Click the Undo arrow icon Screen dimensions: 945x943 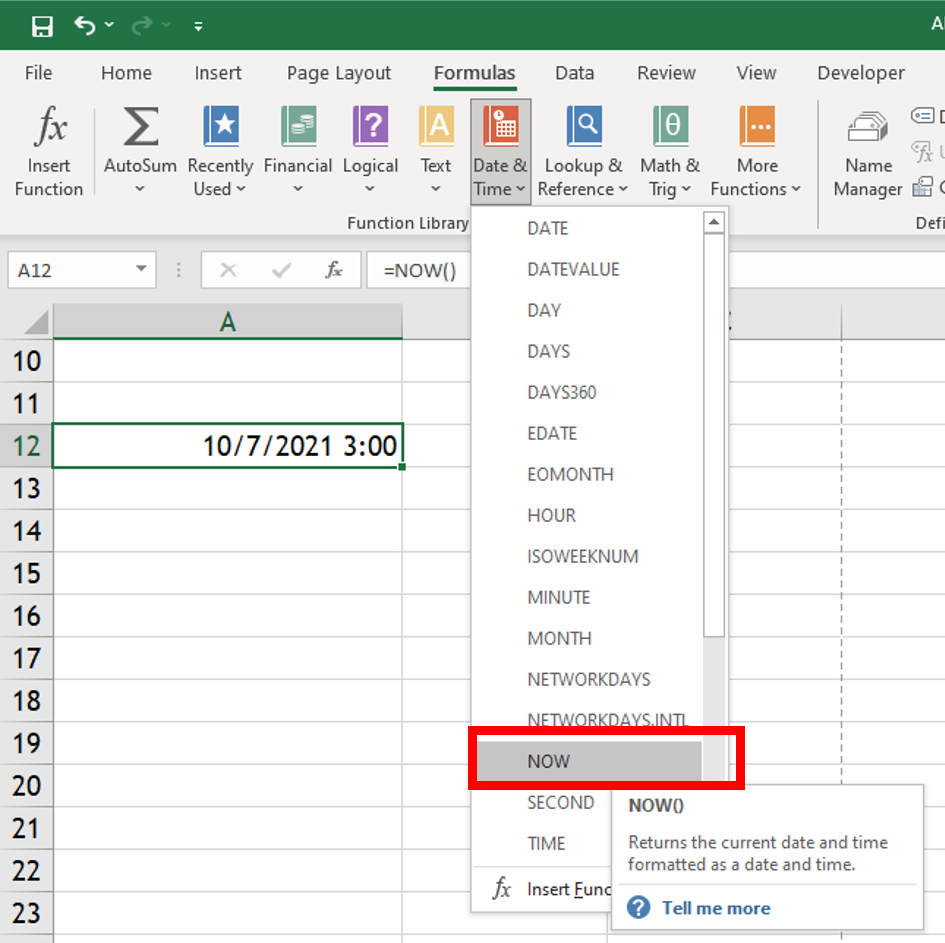[84, 25]
